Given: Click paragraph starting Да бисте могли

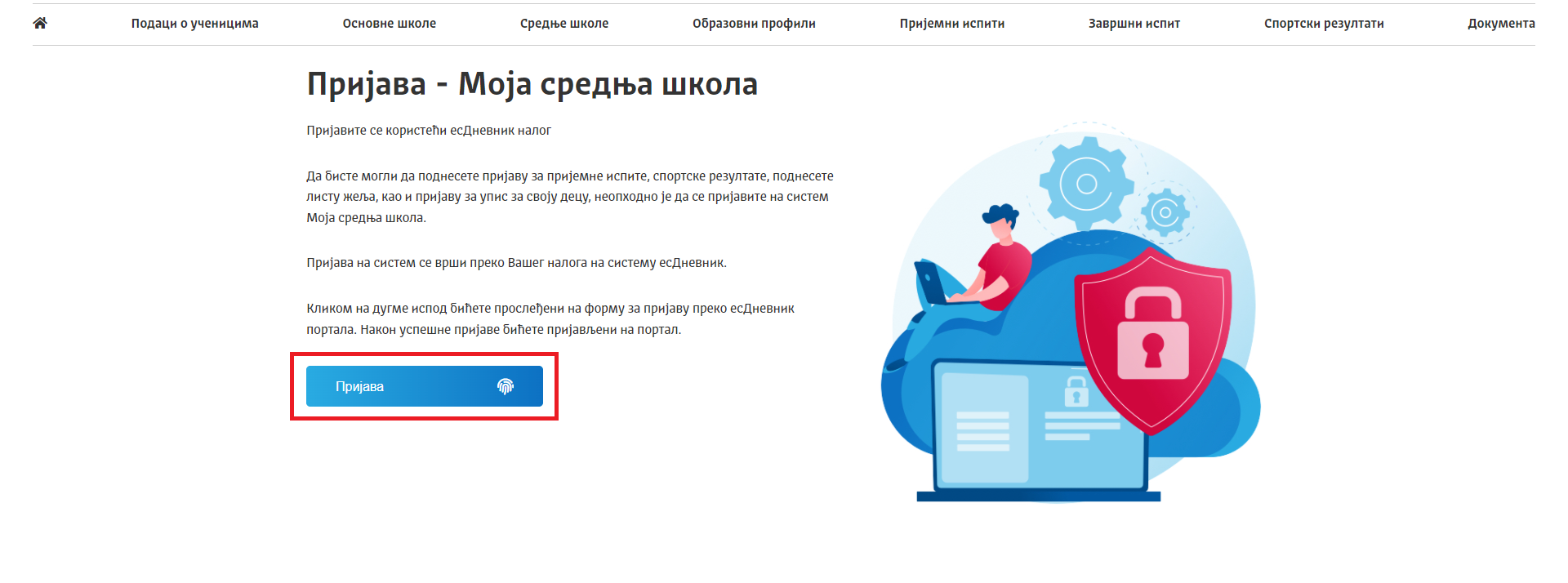Looking at the screenshot, I should coord(570,197).
